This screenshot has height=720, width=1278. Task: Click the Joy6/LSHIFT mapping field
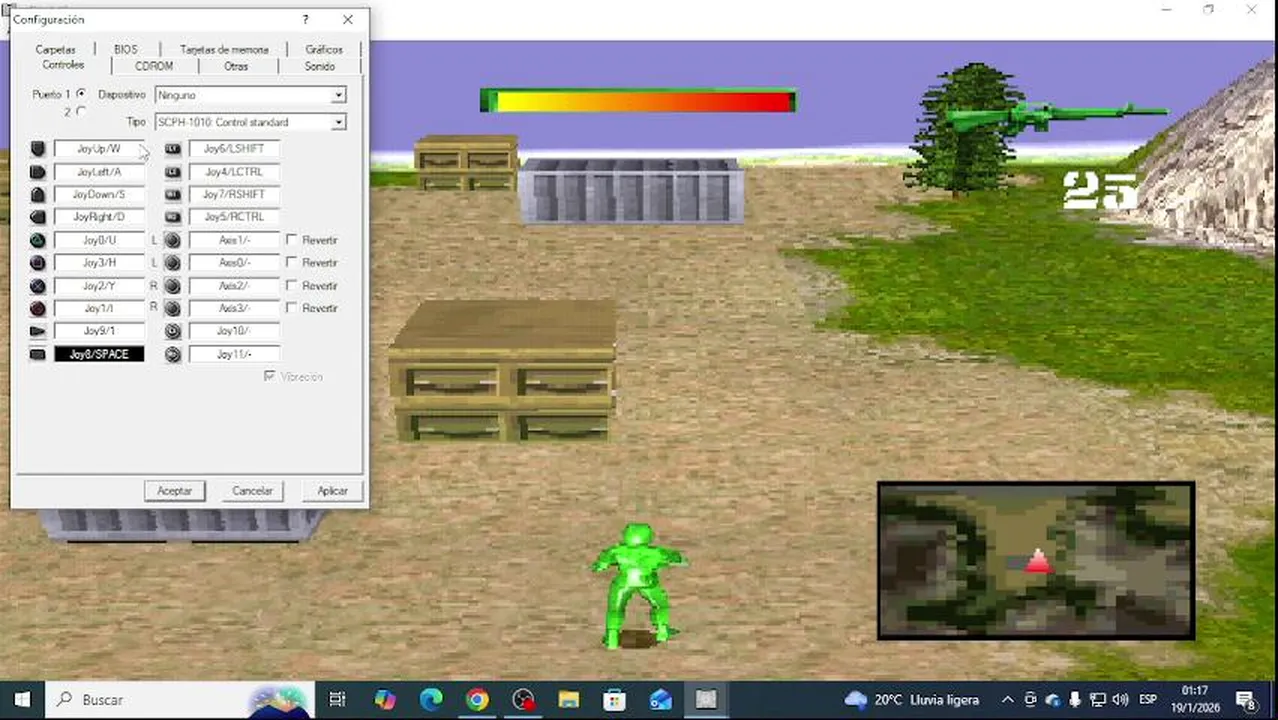click(234, 148)
